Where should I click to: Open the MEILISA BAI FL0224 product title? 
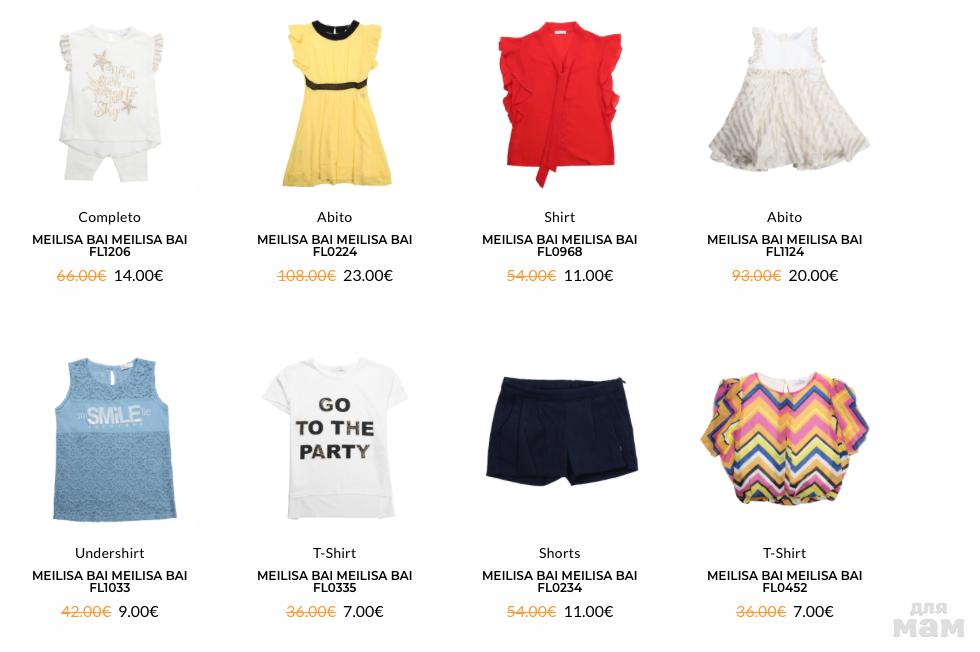pyautogui.click(x=335, y=246)
